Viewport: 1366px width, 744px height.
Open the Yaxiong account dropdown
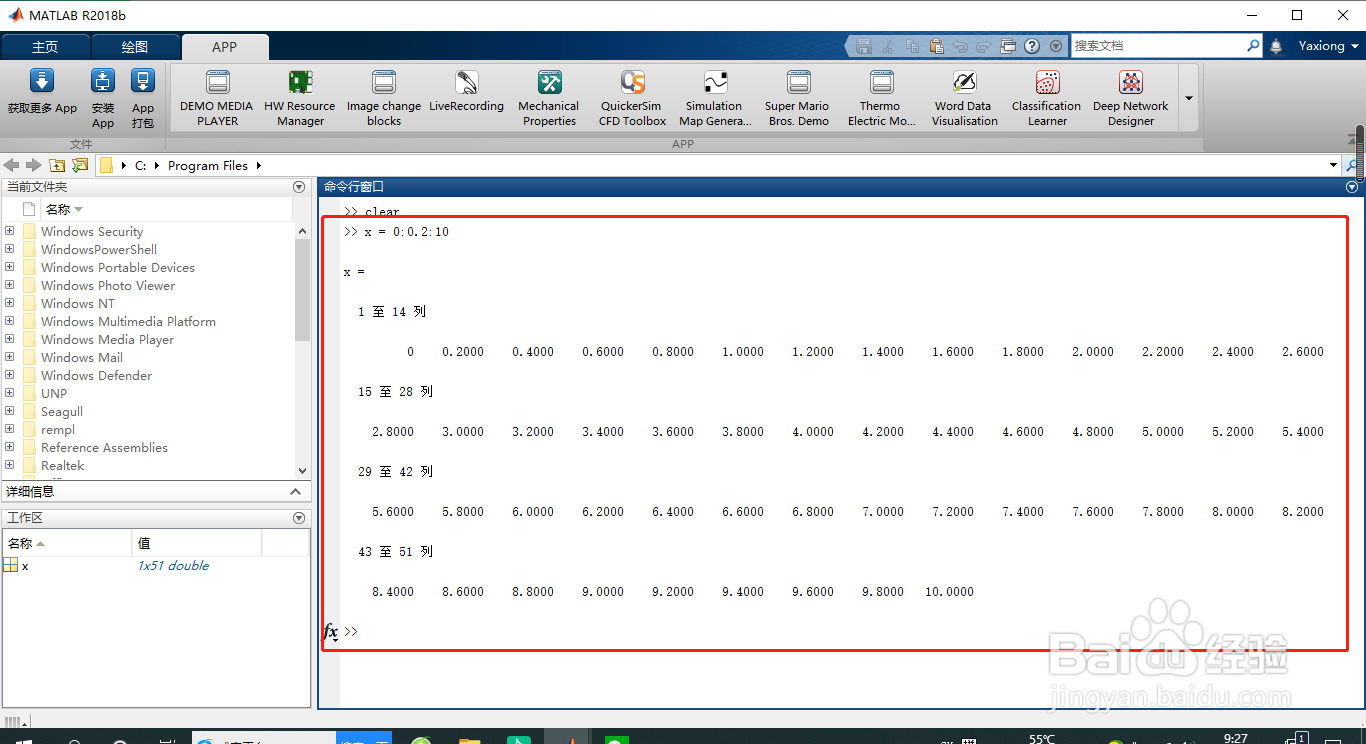[1329, 46]
